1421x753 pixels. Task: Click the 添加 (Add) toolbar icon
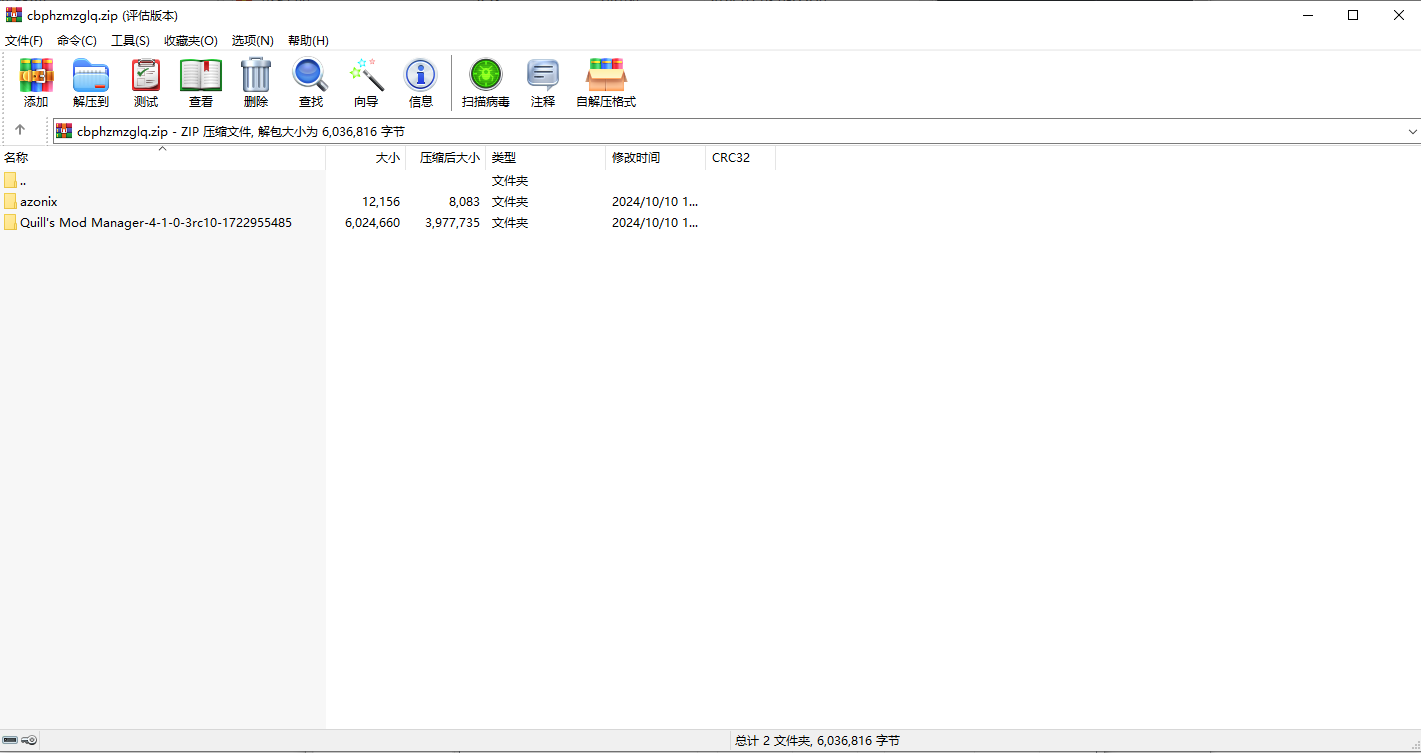[x=36, y=76]
